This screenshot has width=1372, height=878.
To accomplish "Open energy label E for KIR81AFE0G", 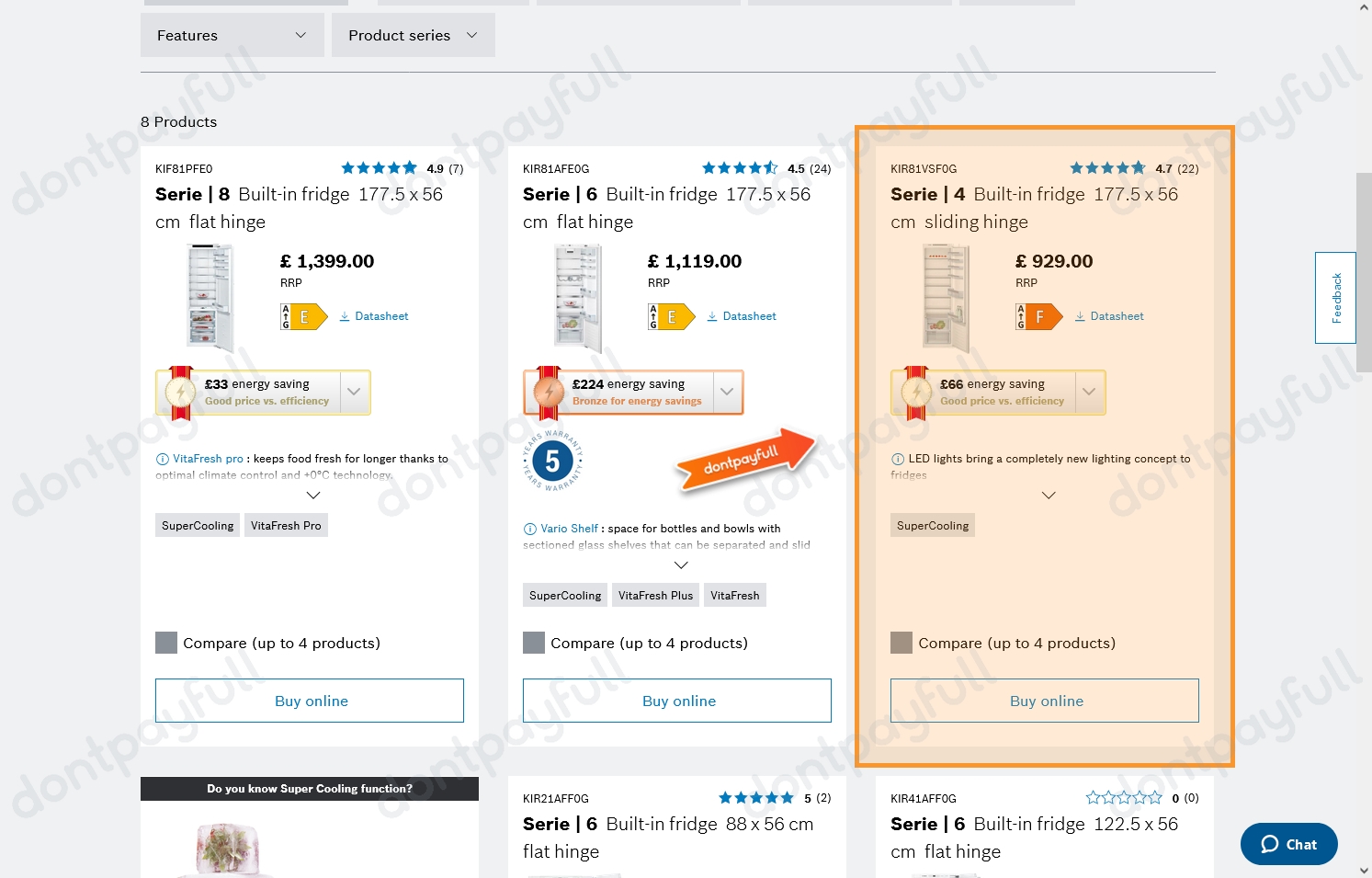I will coord(672,316).
